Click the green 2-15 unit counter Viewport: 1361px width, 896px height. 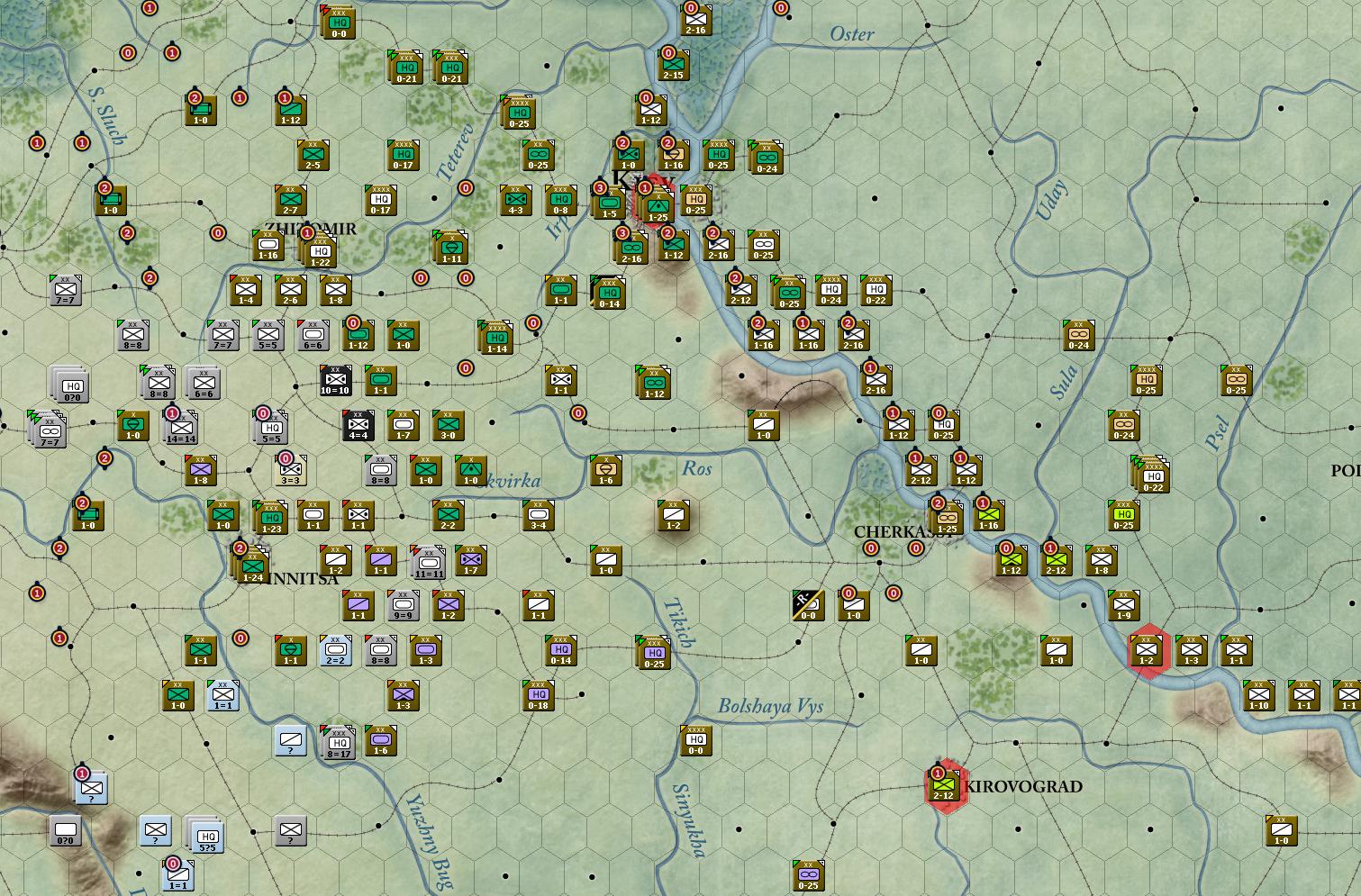[x=673, y=65]
